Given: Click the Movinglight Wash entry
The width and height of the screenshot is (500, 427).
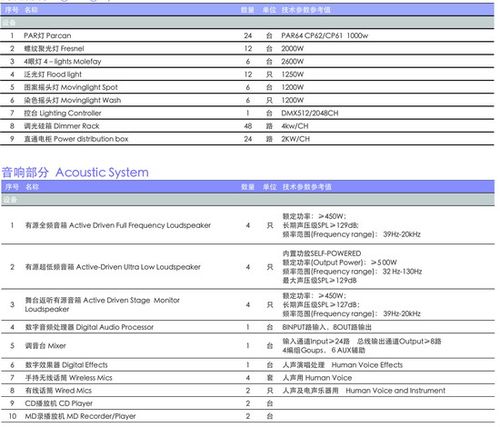Looking at the screenshot, I should coord(247,100).
